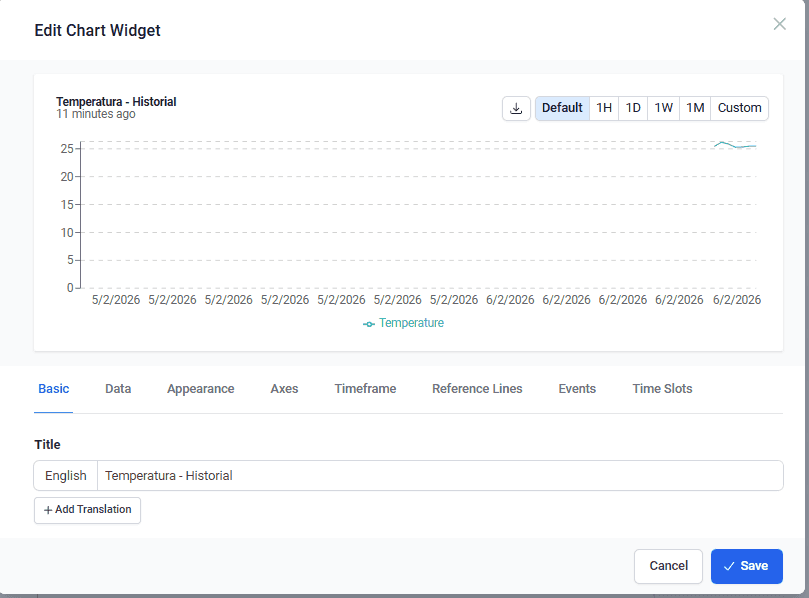Screen dimensions: 809x598
Task: Choose the Custom timeframe option
Action: tap(739, 108)
